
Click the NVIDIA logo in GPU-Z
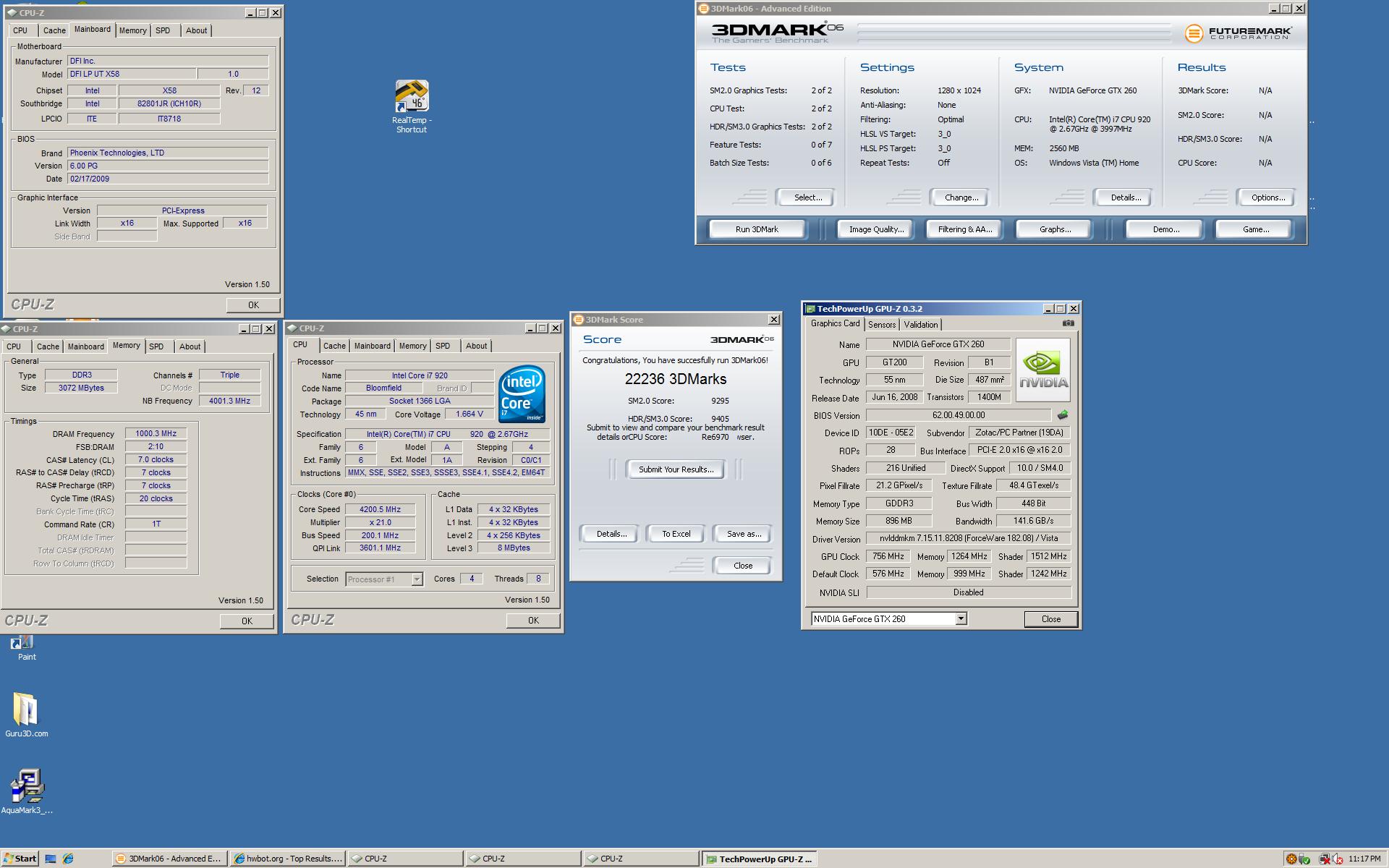click(1043, 370)
